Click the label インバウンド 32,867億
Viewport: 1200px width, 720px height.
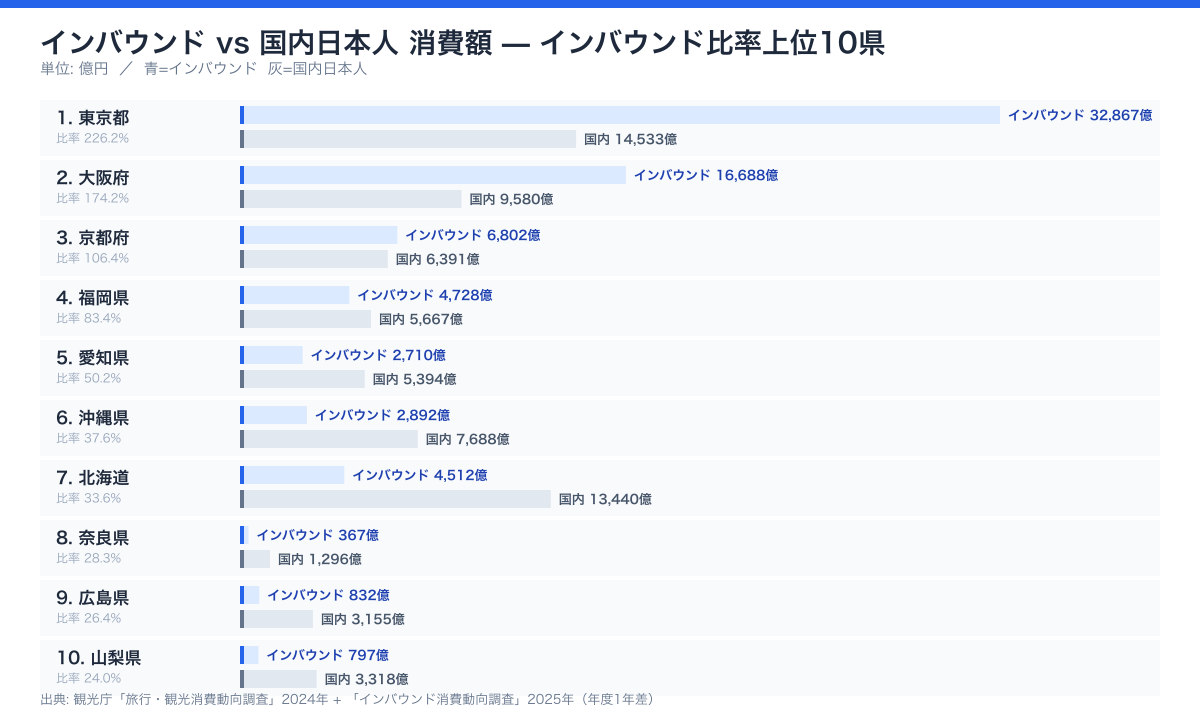coord(1080,115)
